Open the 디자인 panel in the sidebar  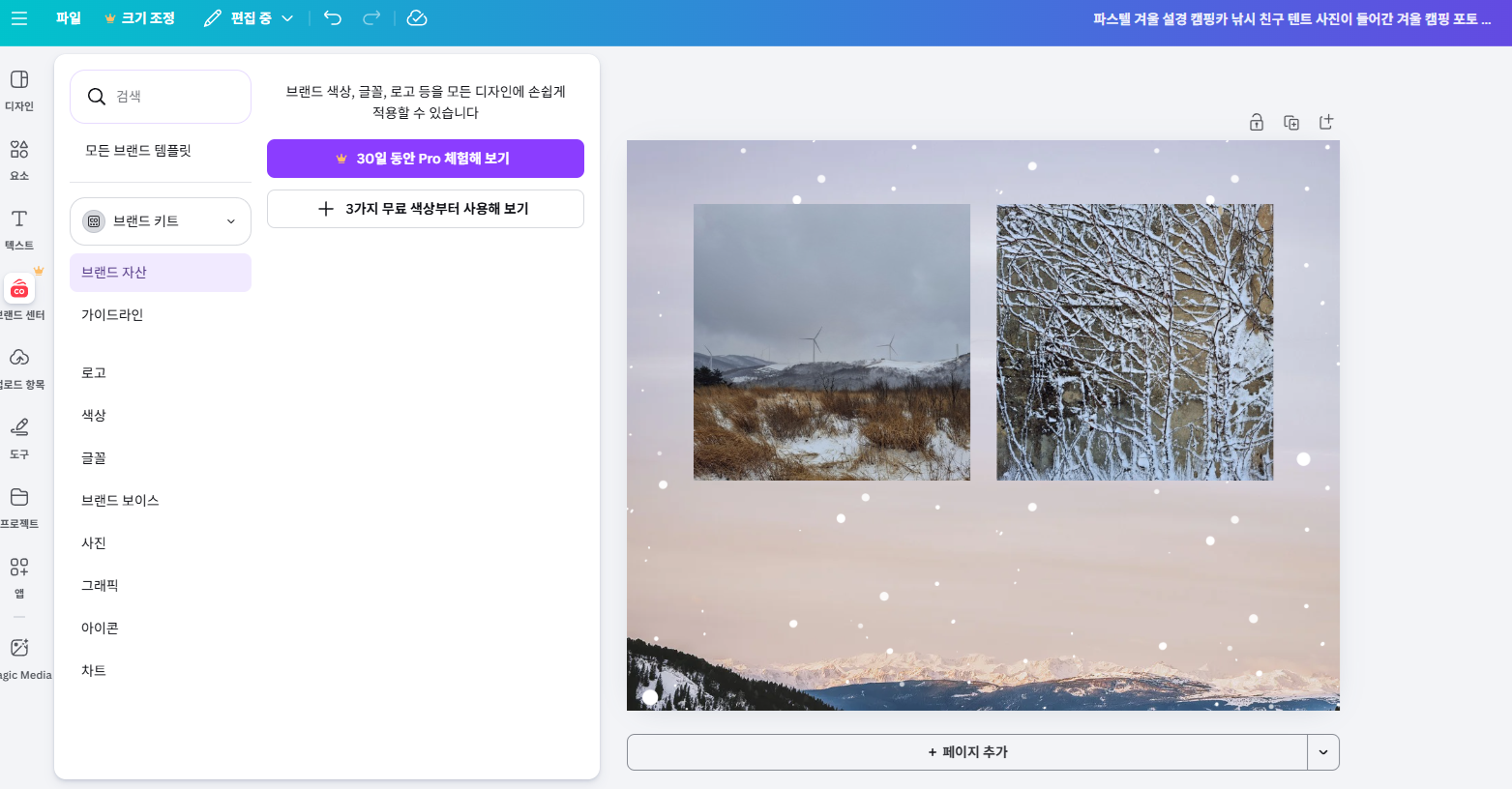19,92
